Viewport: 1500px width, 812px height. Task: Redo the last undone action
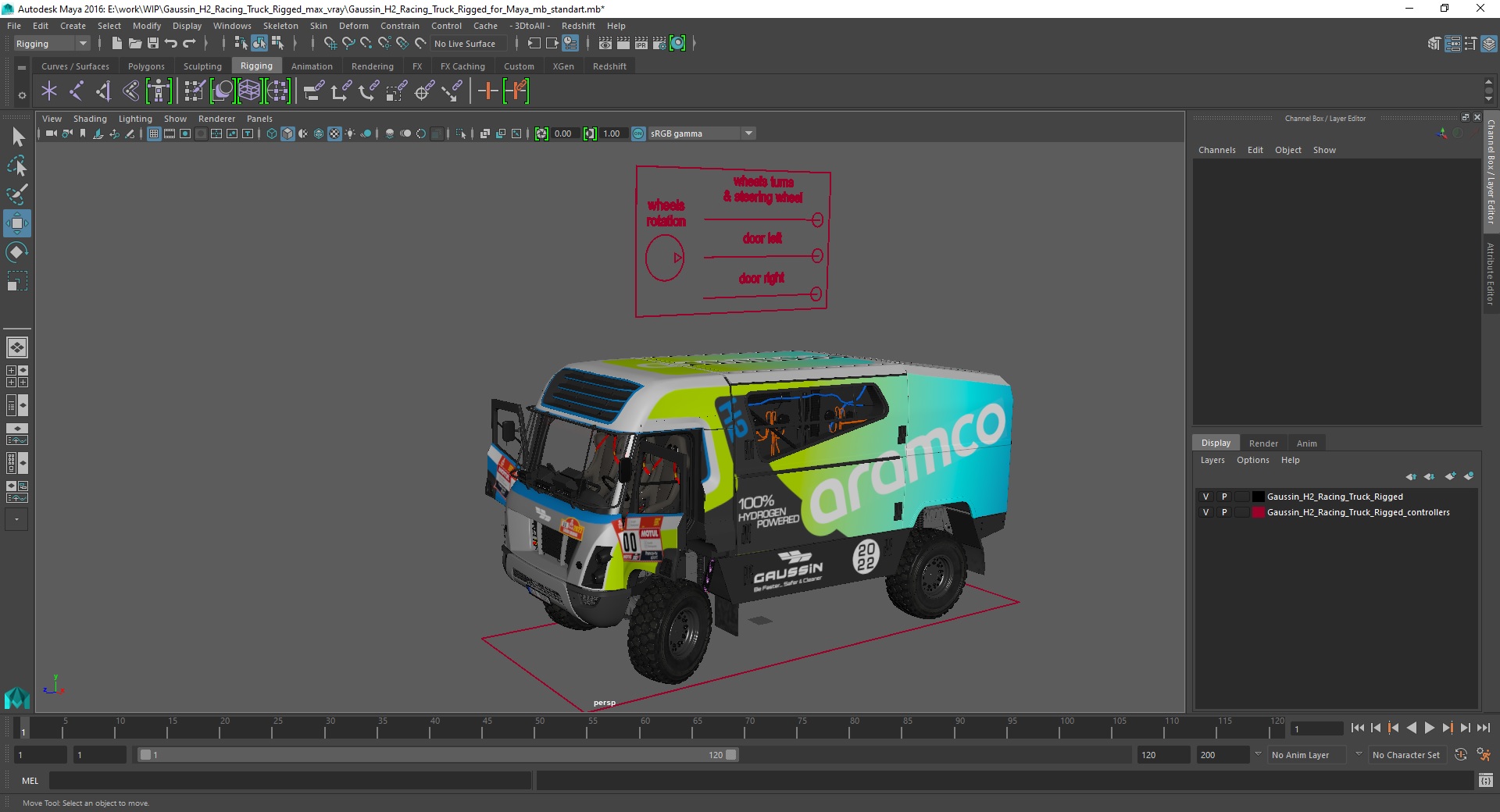tap(189, 44)
